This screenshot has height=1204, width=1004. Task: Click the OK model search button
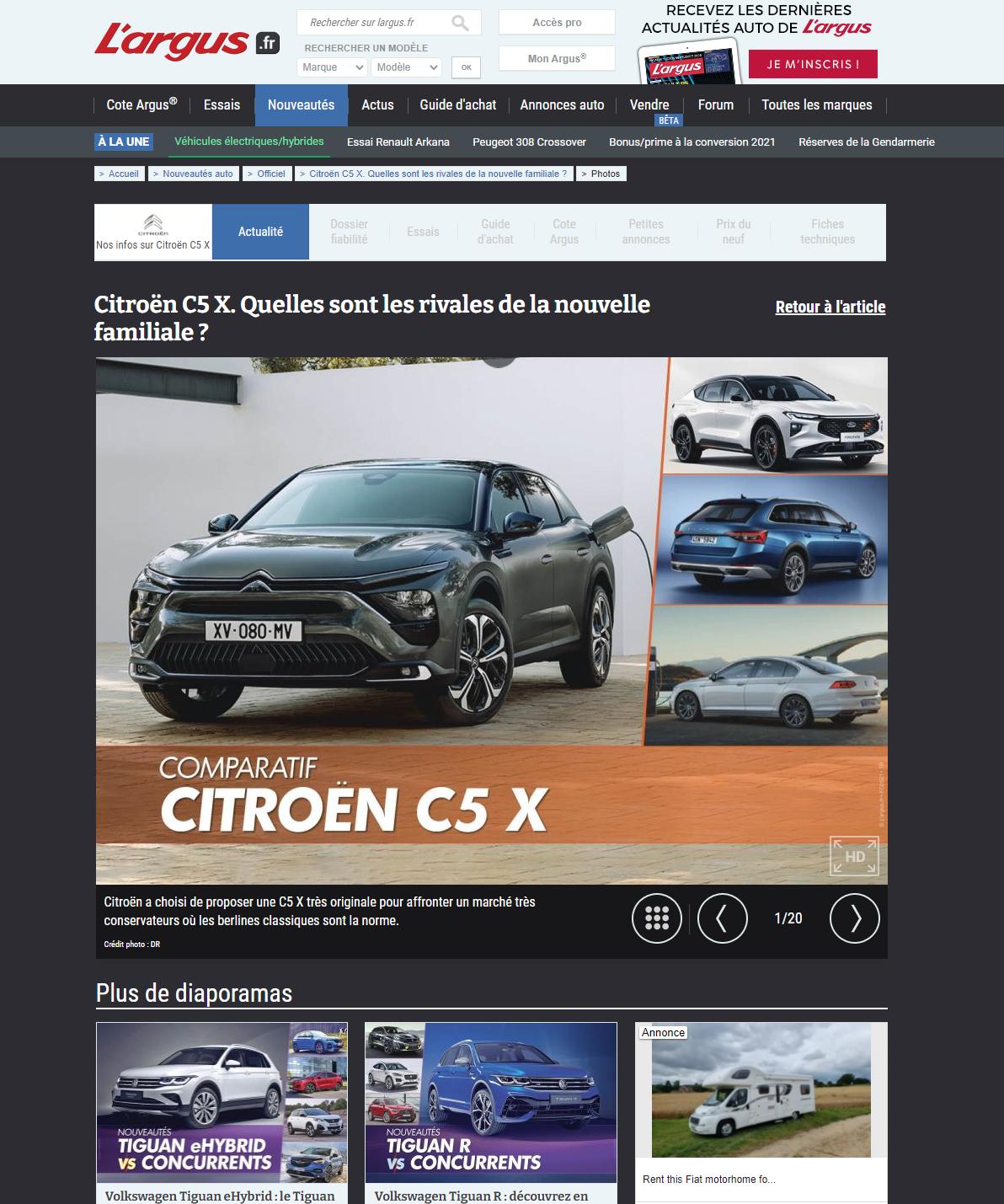466,67
